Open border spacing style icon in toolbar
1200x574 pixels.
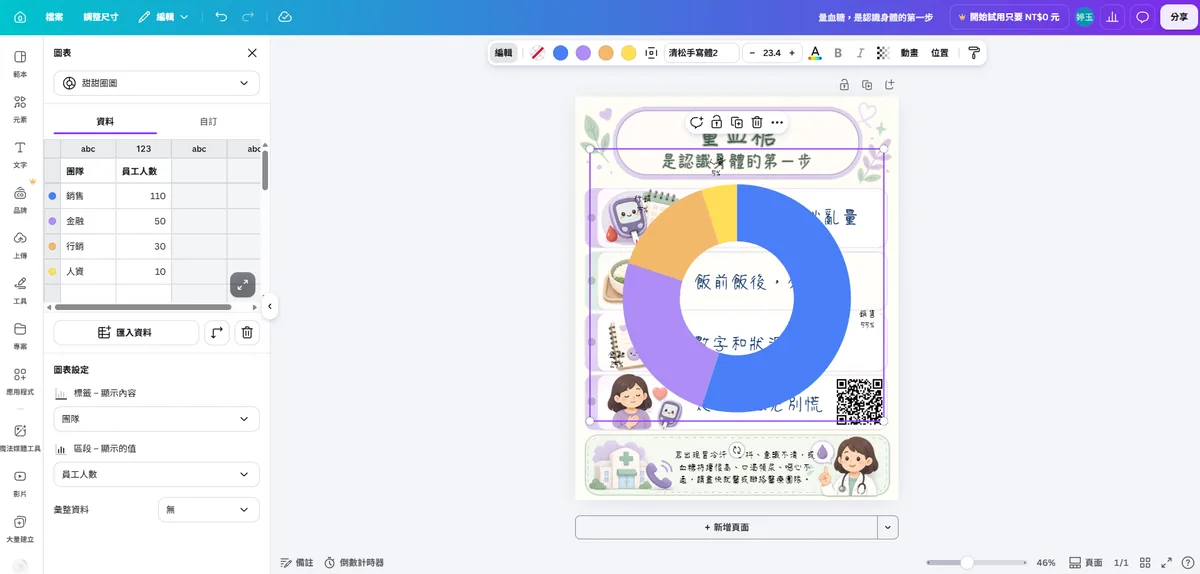(651, 53)
